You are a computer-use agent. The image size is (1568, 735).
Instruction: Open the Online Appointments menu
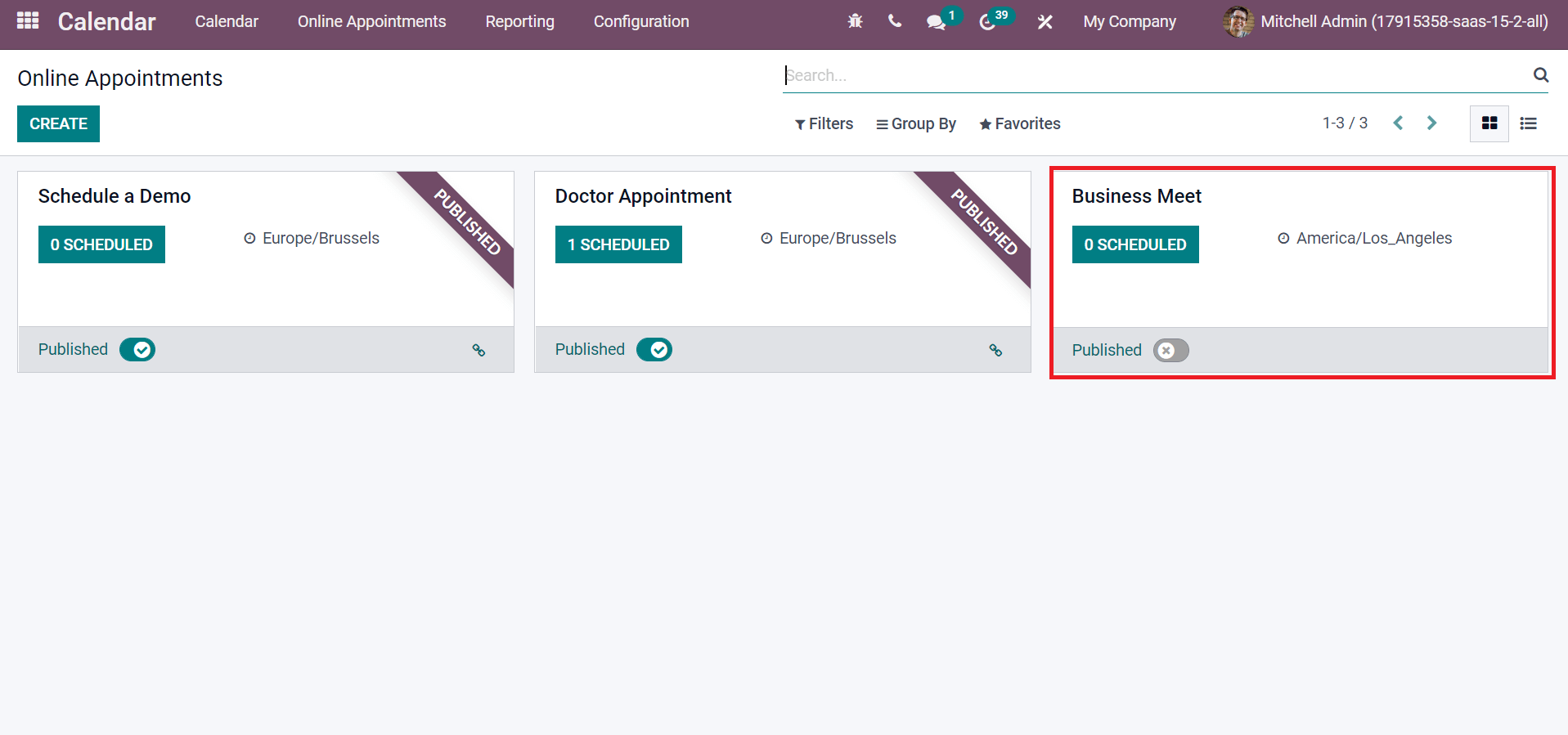click(x=371, y=22)
